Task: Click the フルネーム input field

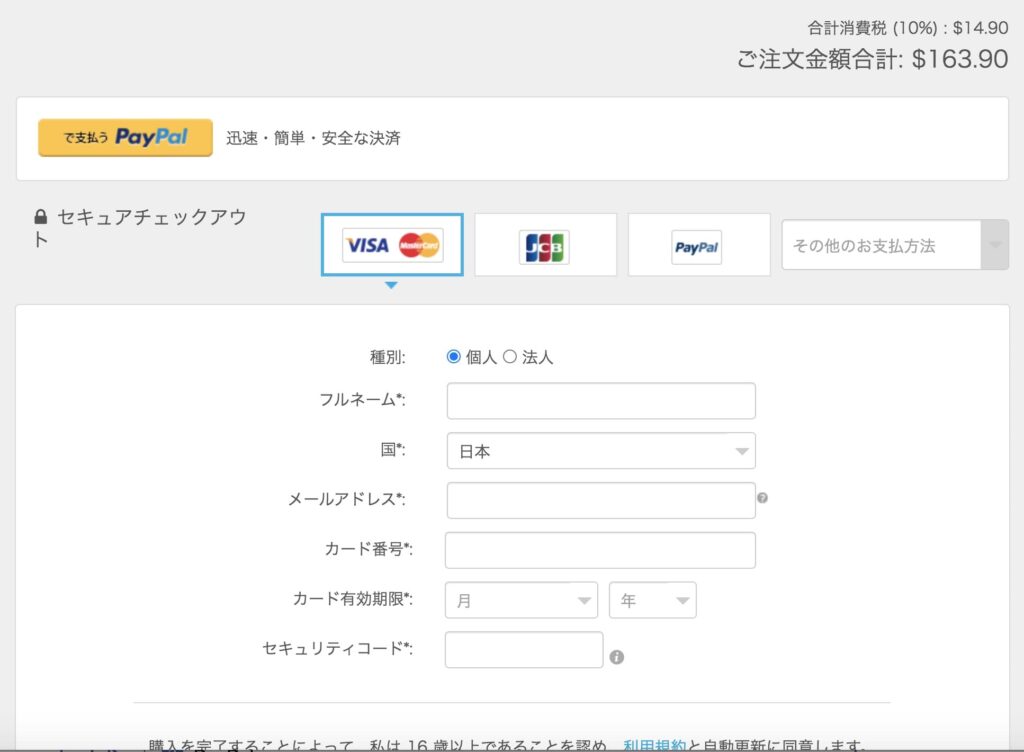Action: tap(601, 401)
